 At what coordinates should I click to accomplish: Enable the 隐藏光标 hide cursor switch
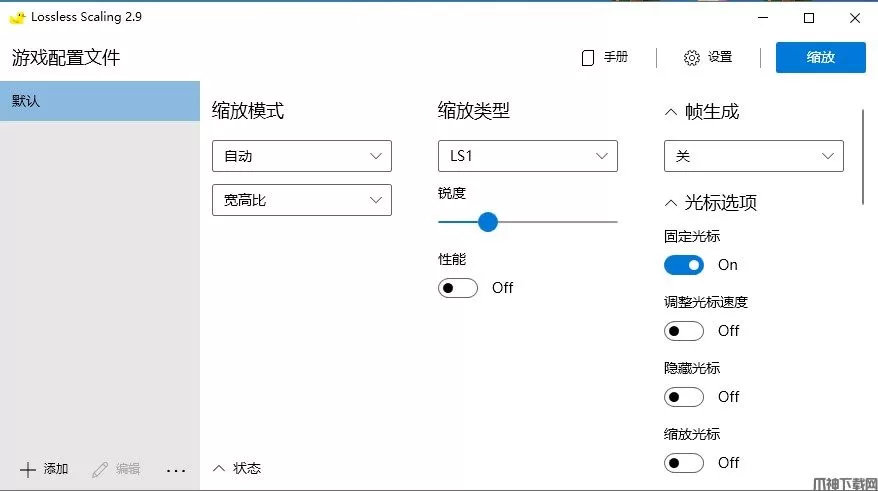click(x=684, y=397)
